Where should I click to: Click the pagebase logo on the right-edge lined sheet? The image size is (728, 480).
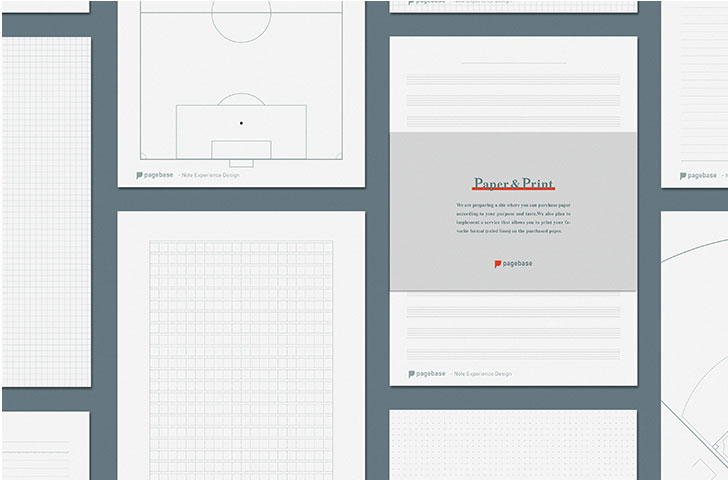[x=699, y=175]
